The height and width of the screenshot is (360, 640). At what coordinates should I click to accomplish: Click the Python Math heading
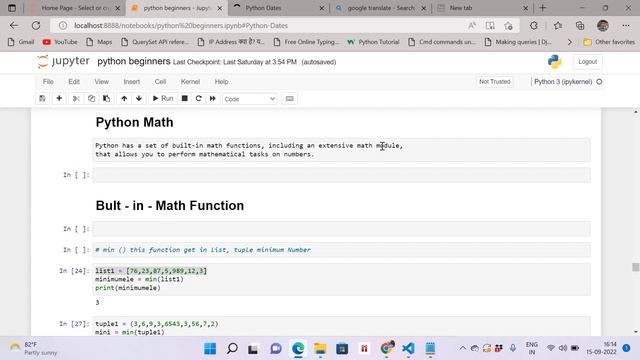pos(134,122)
